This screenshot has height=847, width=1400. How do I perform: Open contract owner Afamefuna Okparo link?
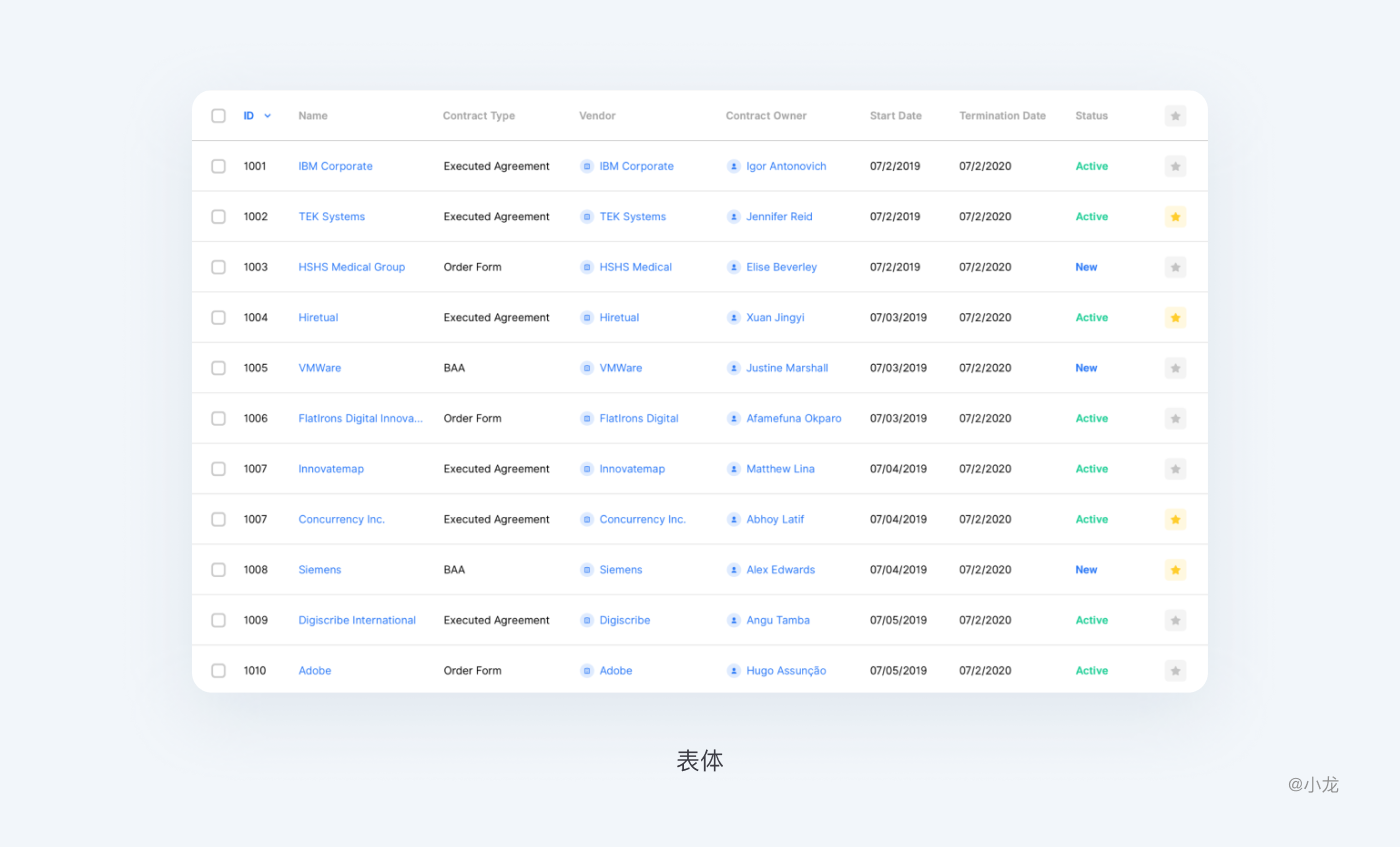coord(794,418)
